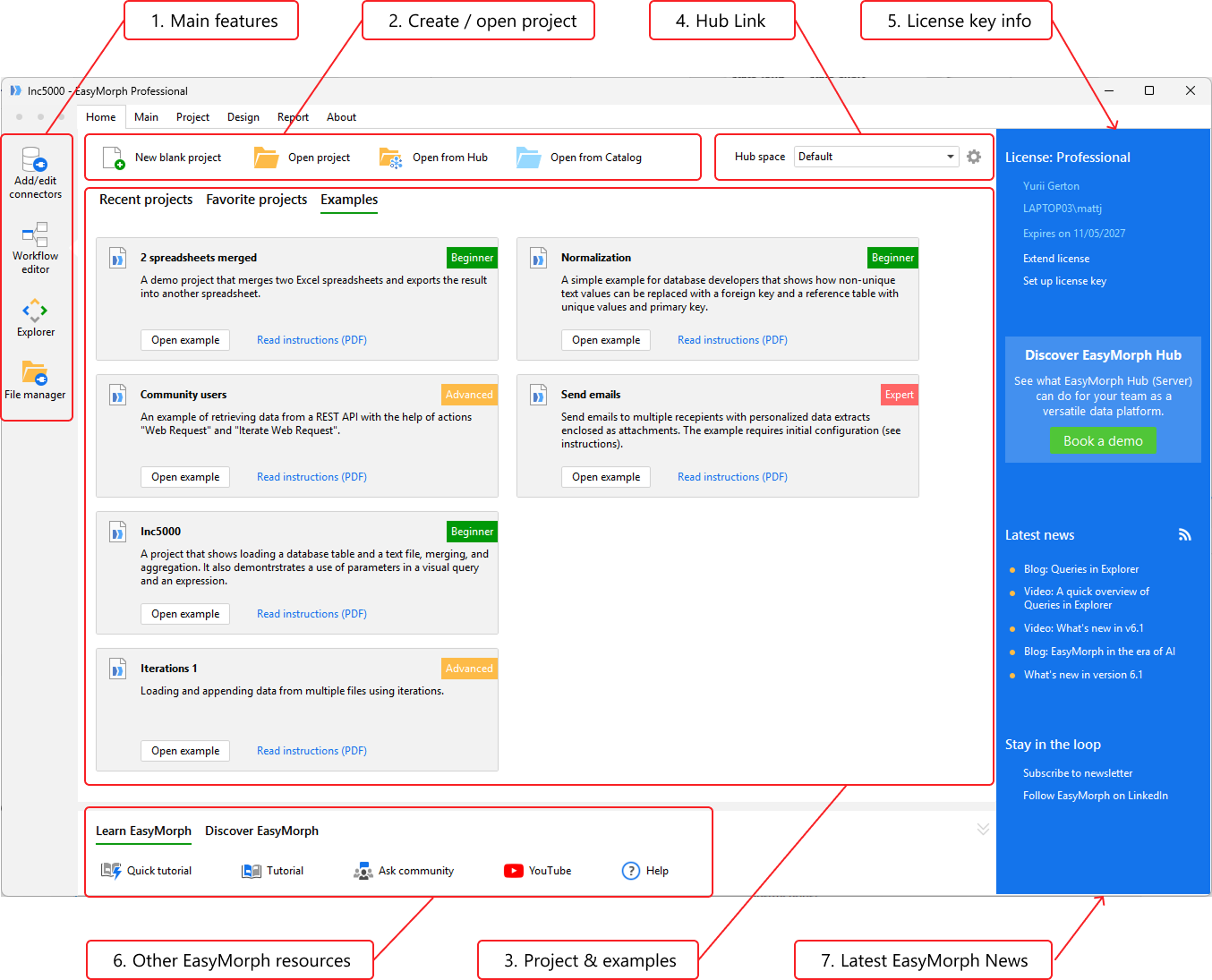Open Blog: EasyMorph in the era of AI
The image size is (1212, 980).
tap(1099, 652)
